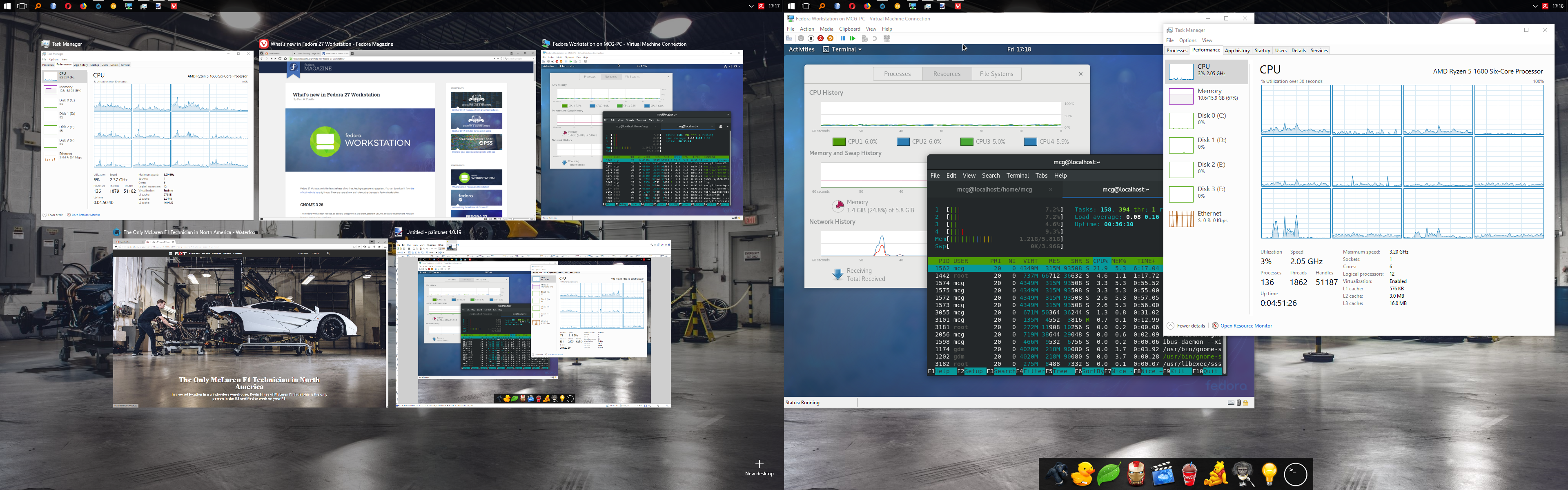Click the Activities button in GNOME top bar
1568x490 pixels.
(801, 49)
